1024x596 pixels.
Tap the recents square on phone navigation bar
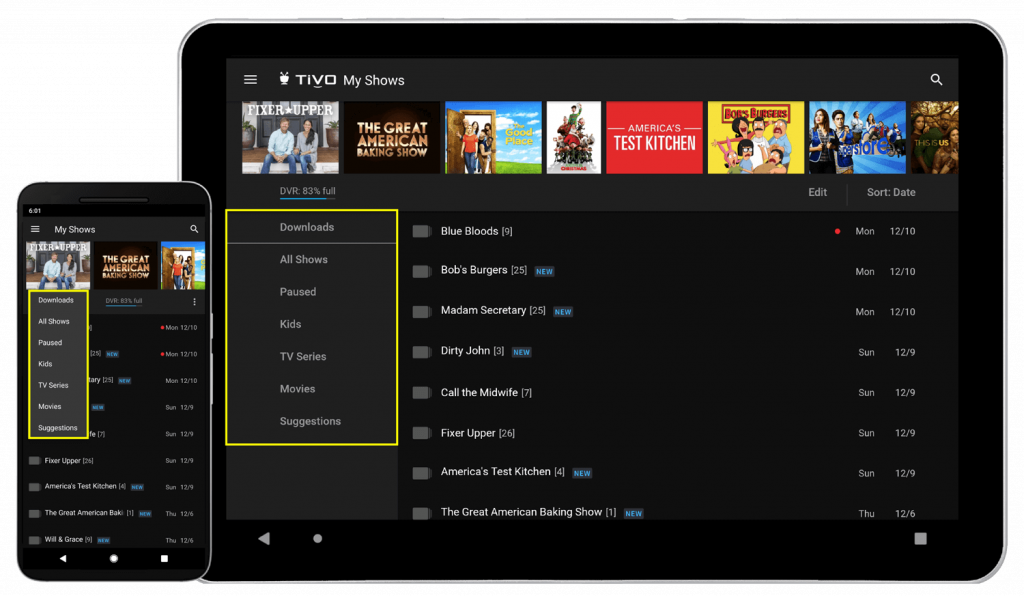pyautogui.click(x=164, y=559)
